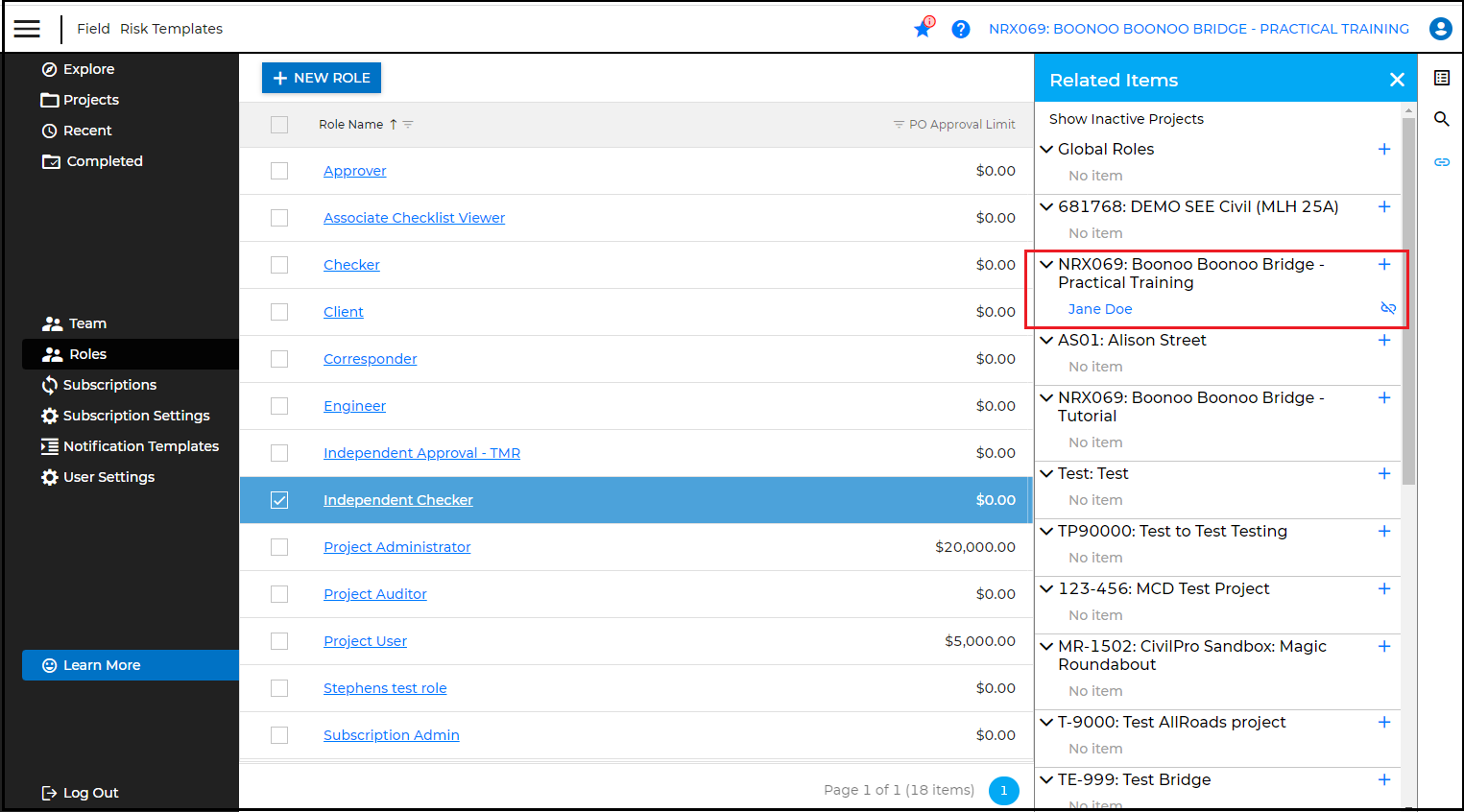Open the Project Administrator role link
The image size is (1464, 812).
pos(396,547)
